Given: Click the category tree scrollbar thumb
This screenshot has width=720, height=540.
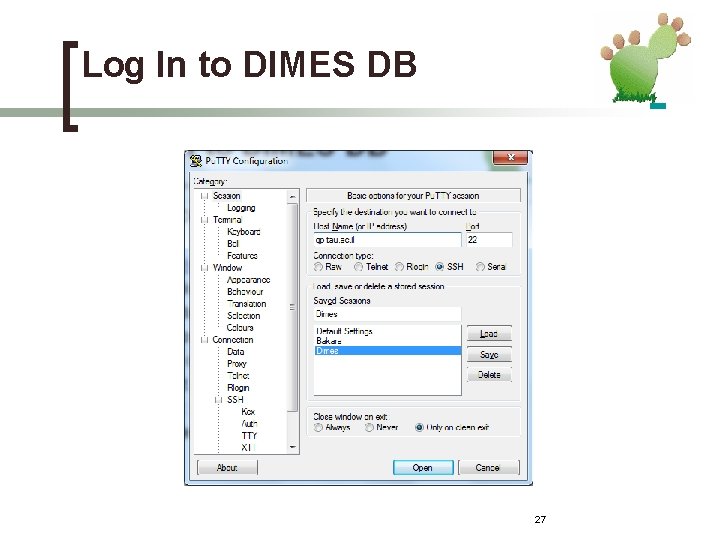Looking at the screenshot, I should (292, 307).
